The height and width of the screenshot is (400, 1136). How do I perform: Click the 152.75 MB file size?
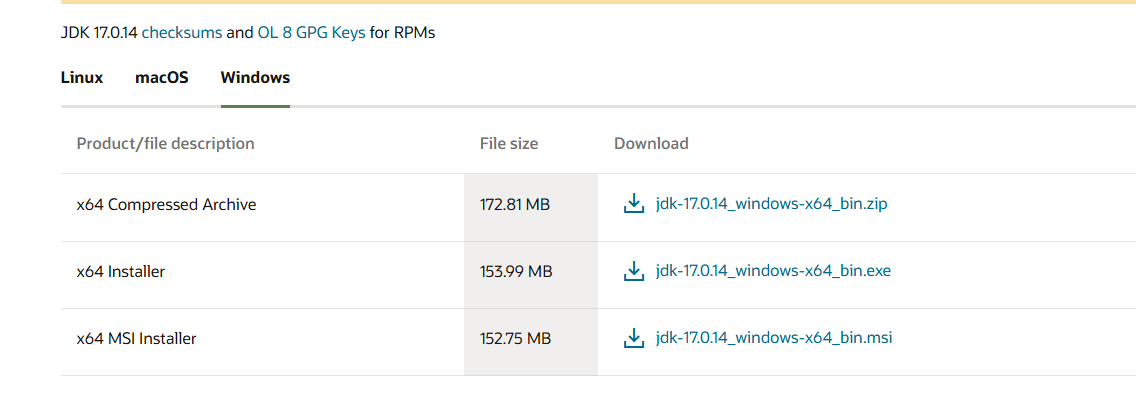(515, 338)
